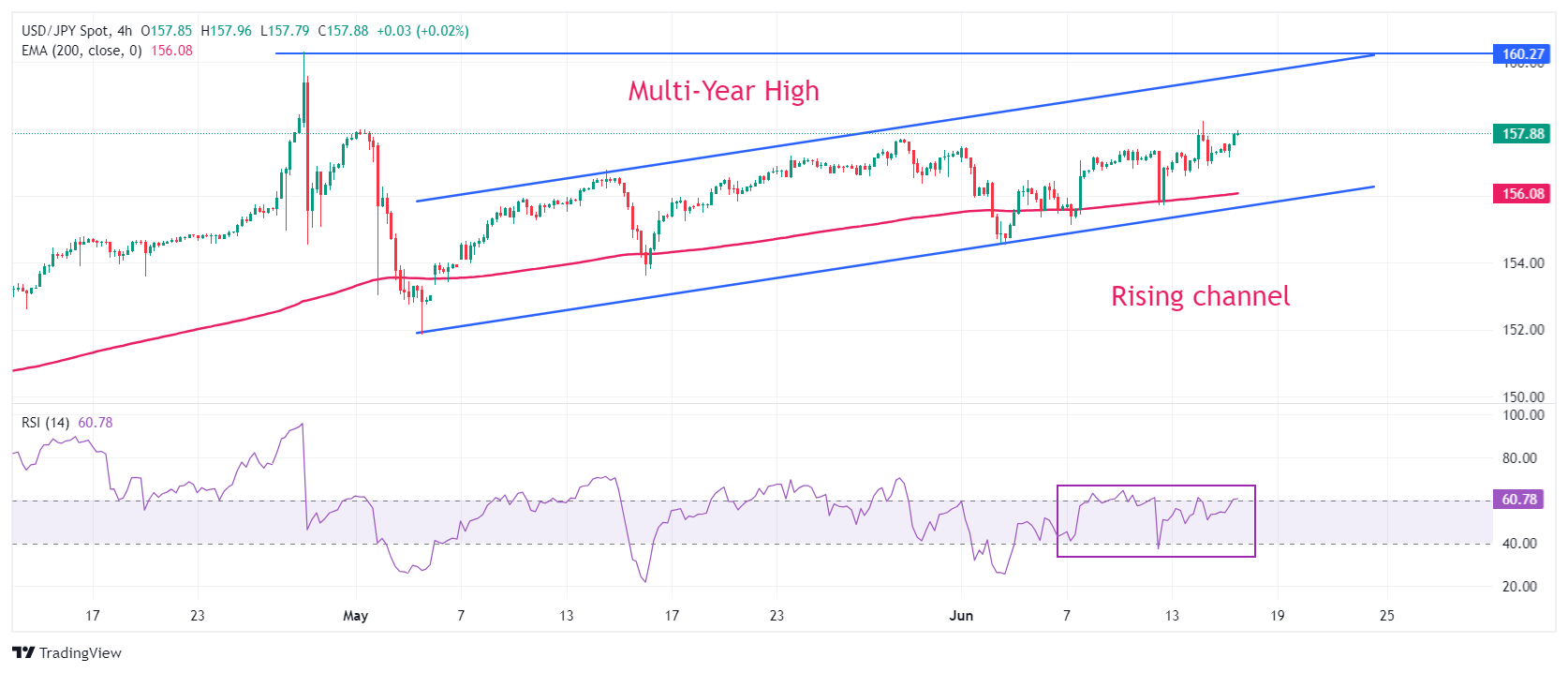The image size is (1568, 673).
Task: Click the May label on the date axis
Action: (355, 616)
